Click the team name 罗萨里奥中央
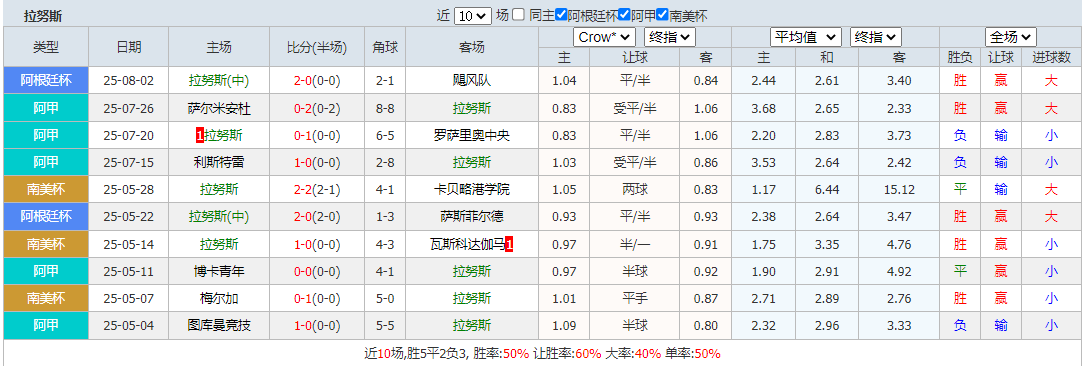Screen dimensions: 1082x366 472,135
